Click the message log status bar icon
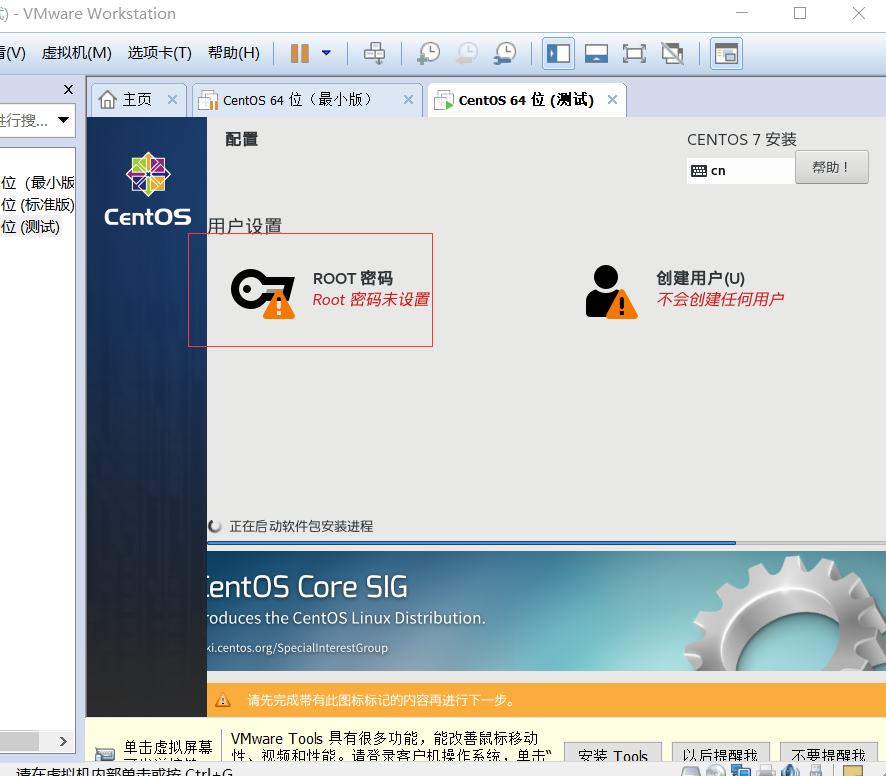Image resolution: width=886 pixels, height=776 pixels. (x=853, y=770)
